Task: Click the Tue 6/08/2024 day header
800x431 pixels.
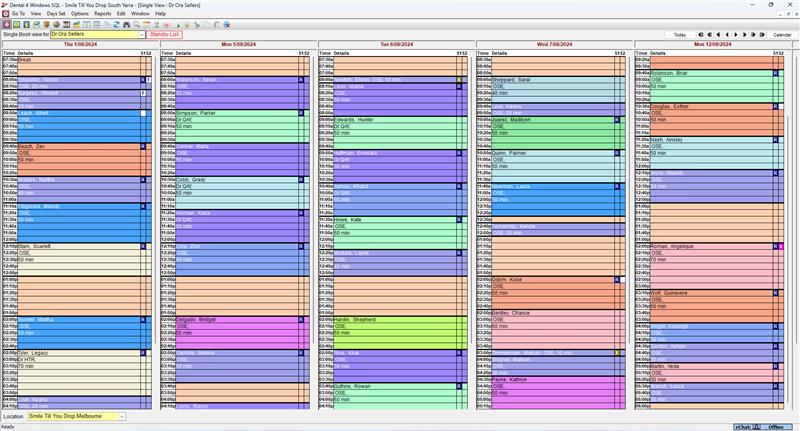Action: tap(396, 44)
